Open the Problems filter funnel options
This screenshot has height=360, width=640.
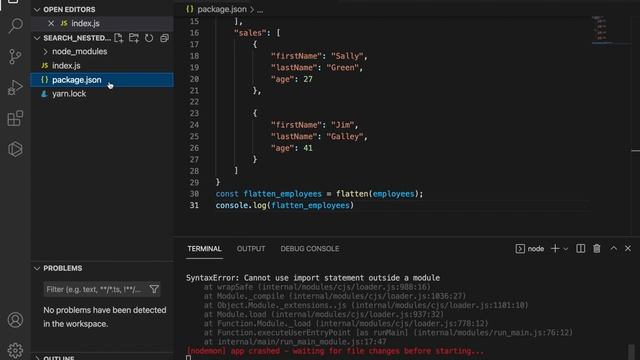point(154,289)
